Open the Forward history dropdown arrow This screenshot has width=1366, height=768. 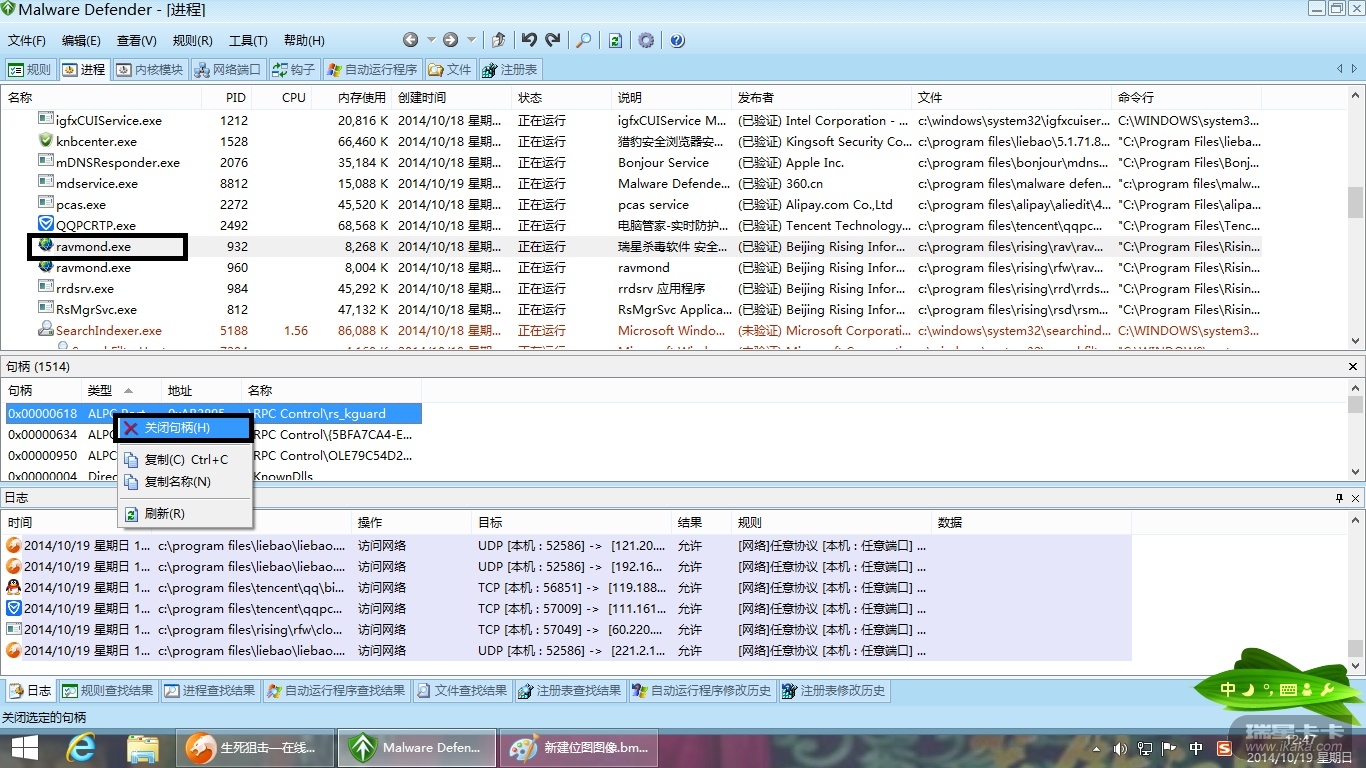470,40
